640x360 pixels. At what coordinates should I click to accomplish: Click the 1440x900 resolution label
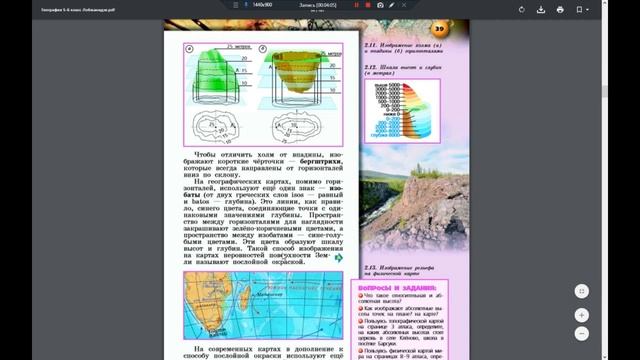pos(262,5)
